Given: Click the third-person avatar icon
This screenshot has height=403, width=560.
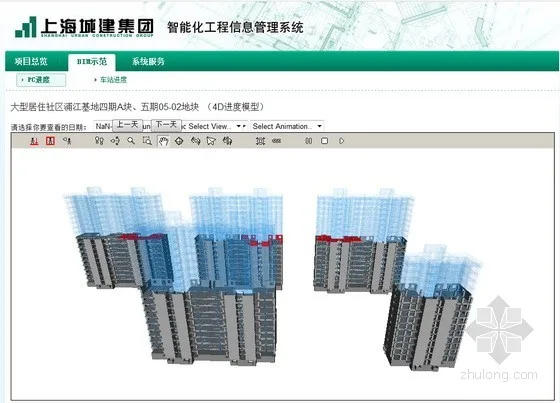Looking at the screenshot, I should [67, 141].
